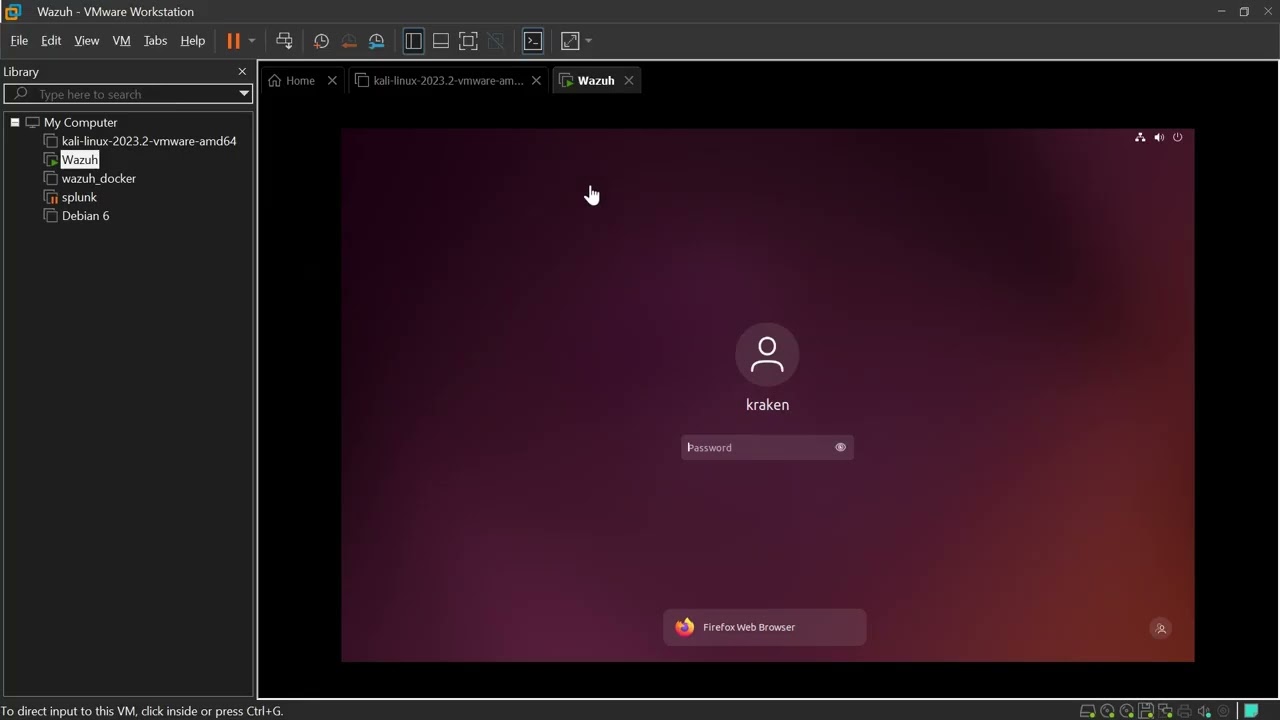1280x720 pixels.
Task: Click the Ubuntu power menu icon
Action: [1177, 137]
